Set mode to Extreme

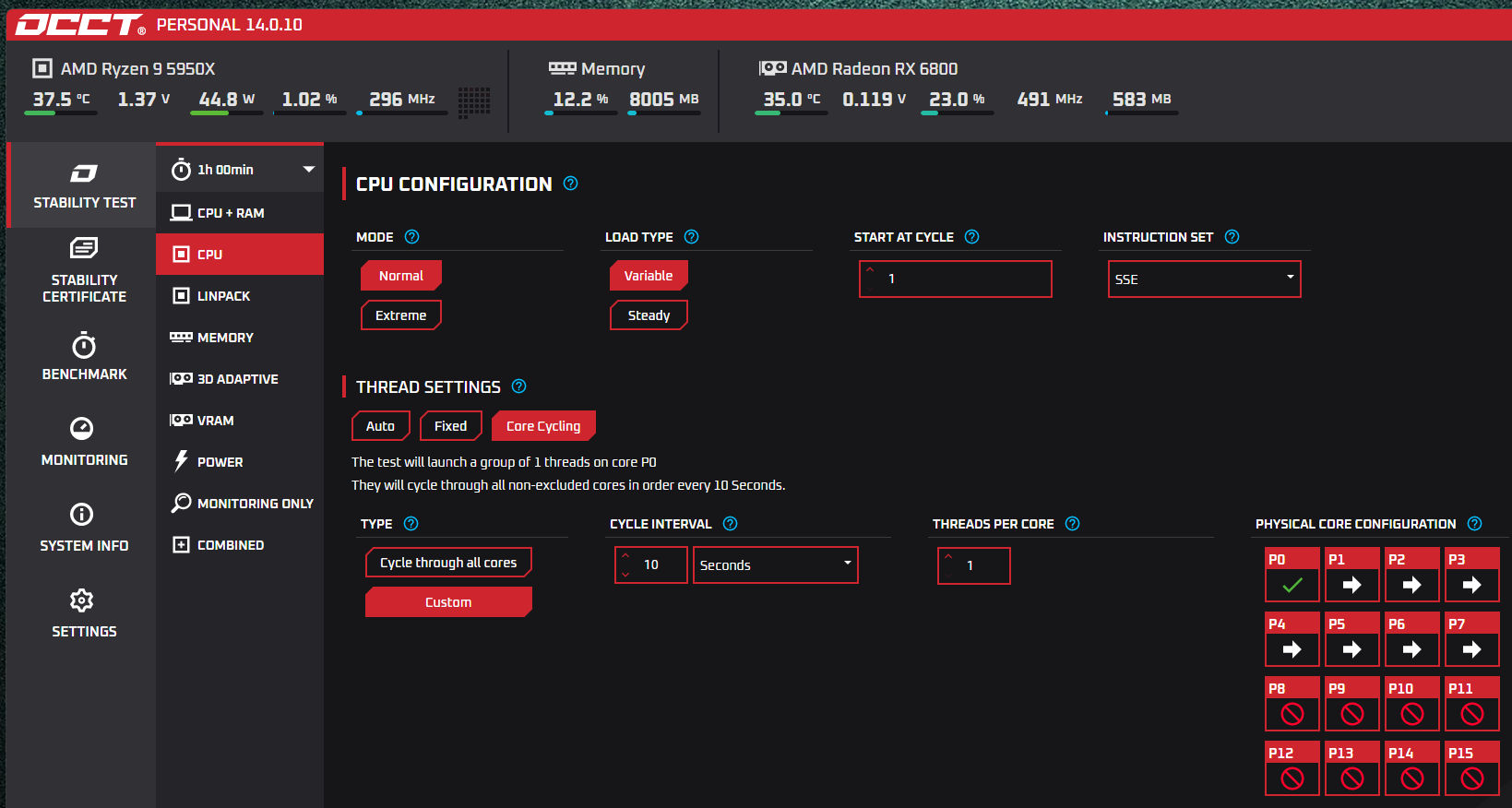coord(401,315)
